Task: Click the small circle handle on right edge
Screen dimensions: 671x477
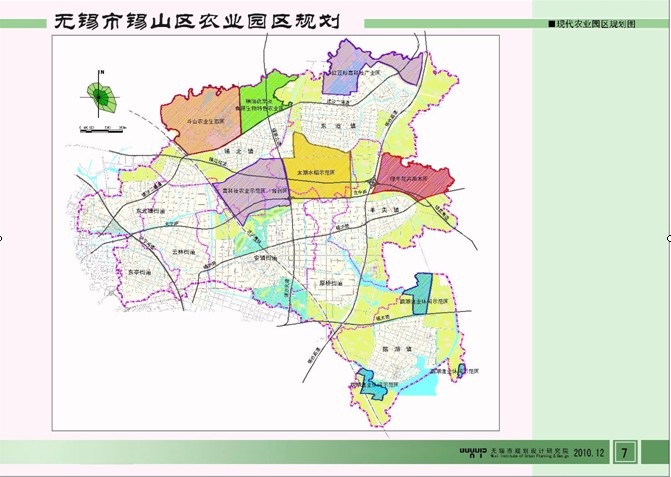Action: point(668,238)
